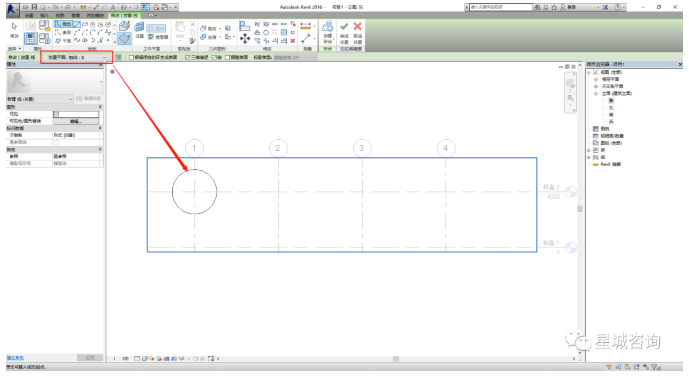Click the Open file icon in quick access toolbar

26,7
